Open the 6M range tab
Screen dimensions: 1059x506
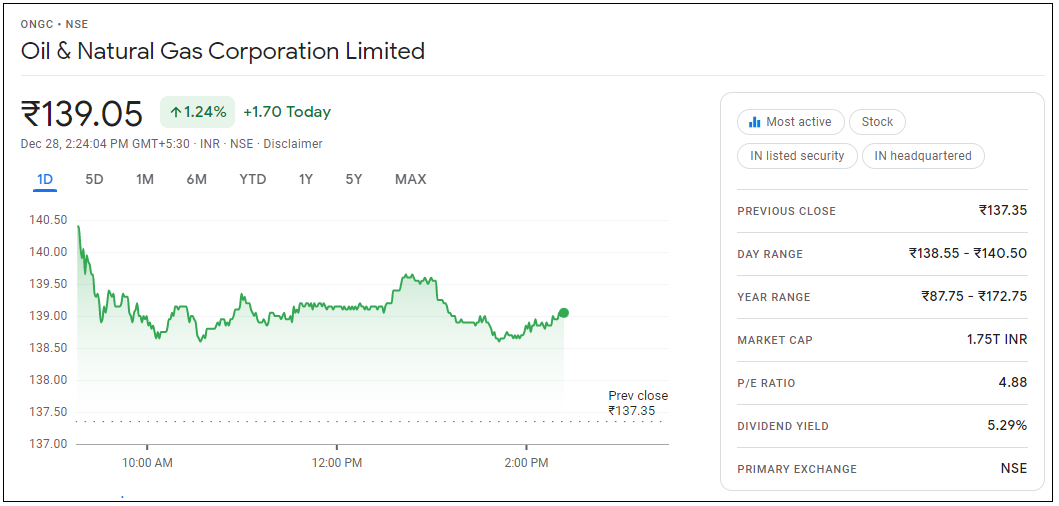pyautogui.click(x=197, y=179)
